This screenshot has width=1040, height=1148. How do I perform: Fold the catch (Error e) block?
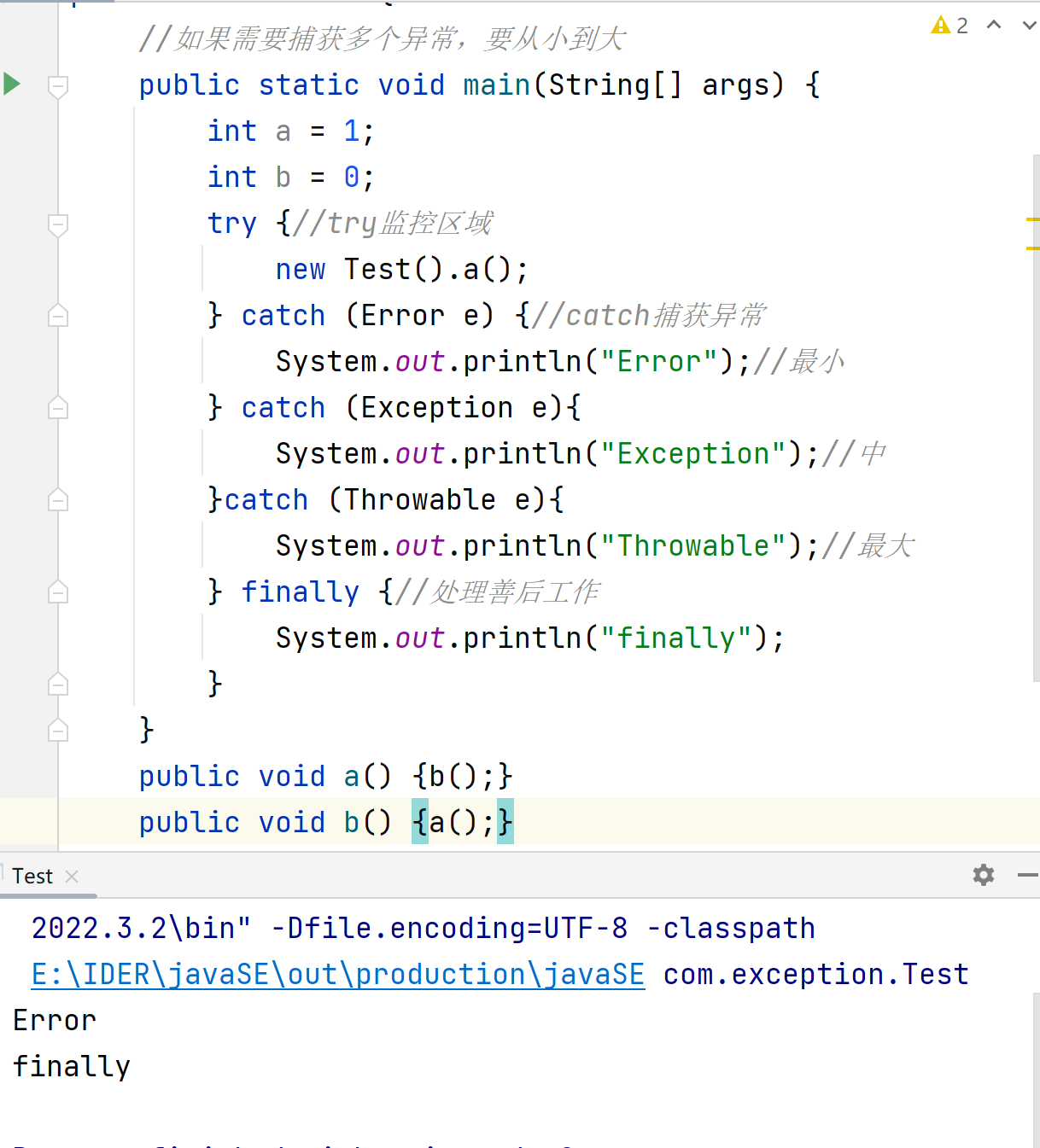[58, 316]
